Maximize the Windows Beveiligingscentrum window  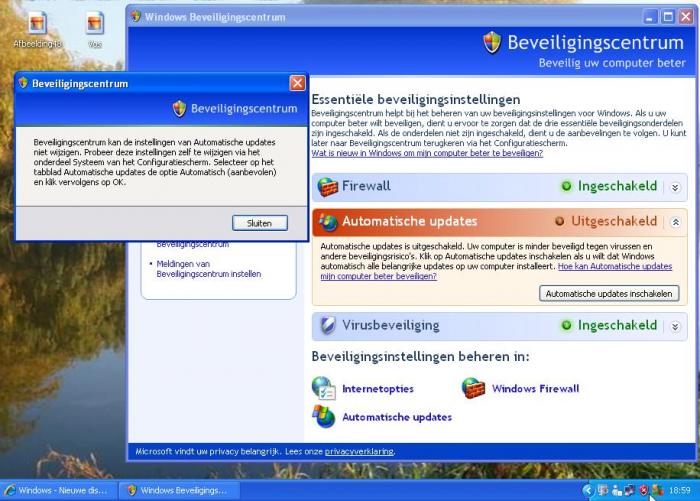pos(668,17)
